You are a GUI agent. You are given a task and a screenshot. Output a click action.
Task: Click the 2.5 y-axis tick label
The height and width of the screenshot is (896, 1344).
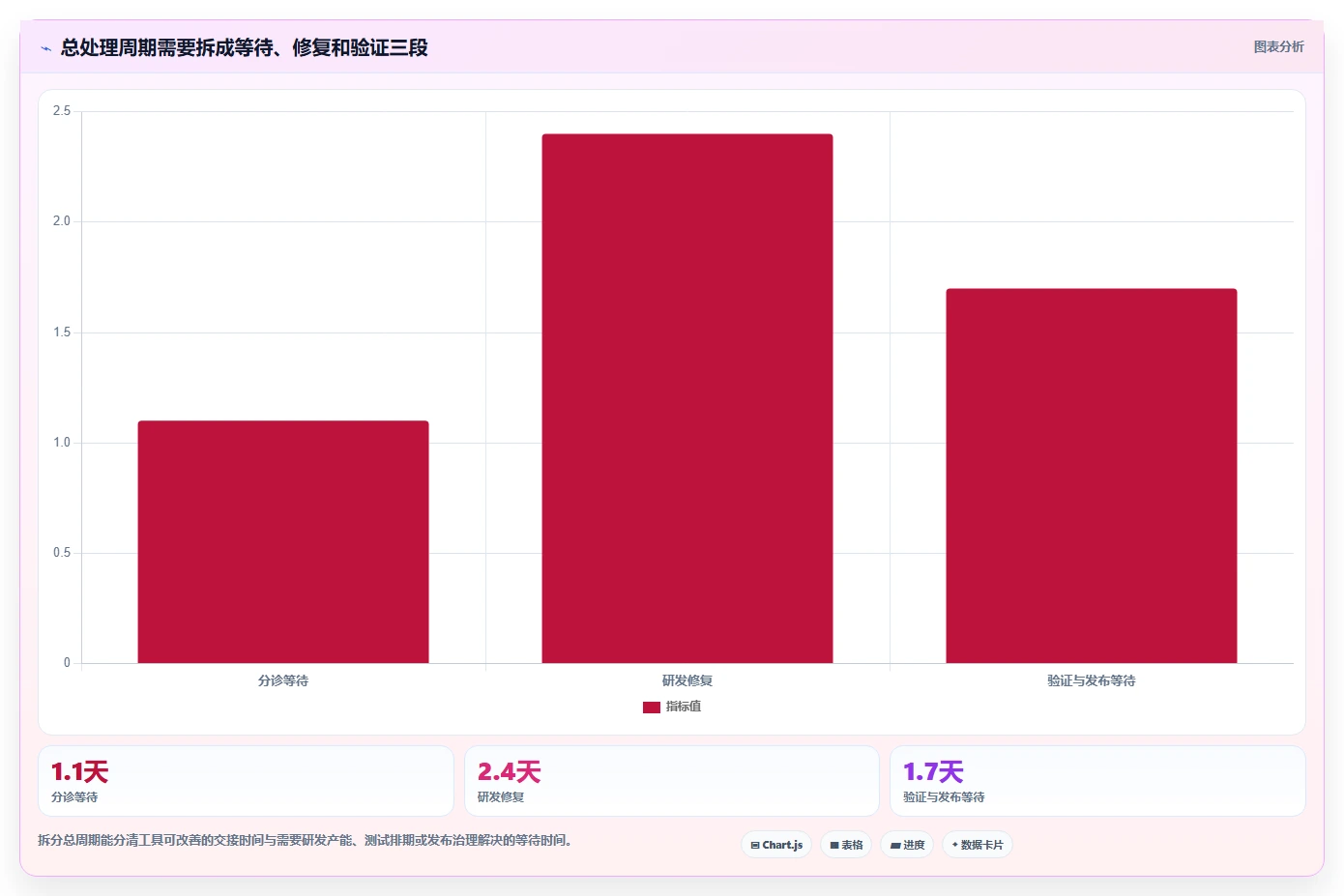point(62,111)
